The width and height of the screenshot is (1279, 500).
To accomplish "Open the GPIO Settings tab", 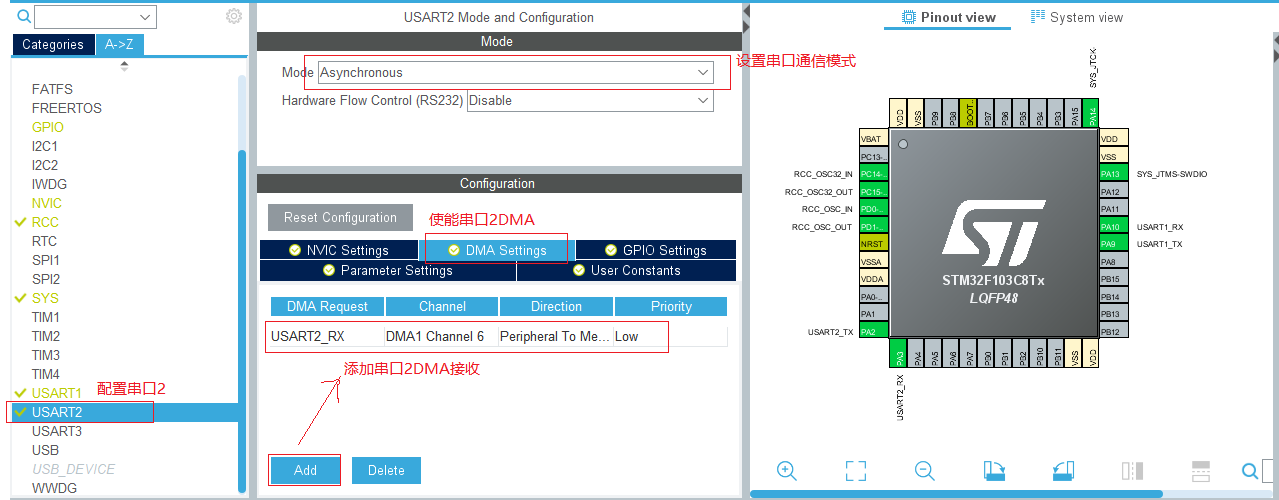I will pyautogui.click(x=655, y=250).
